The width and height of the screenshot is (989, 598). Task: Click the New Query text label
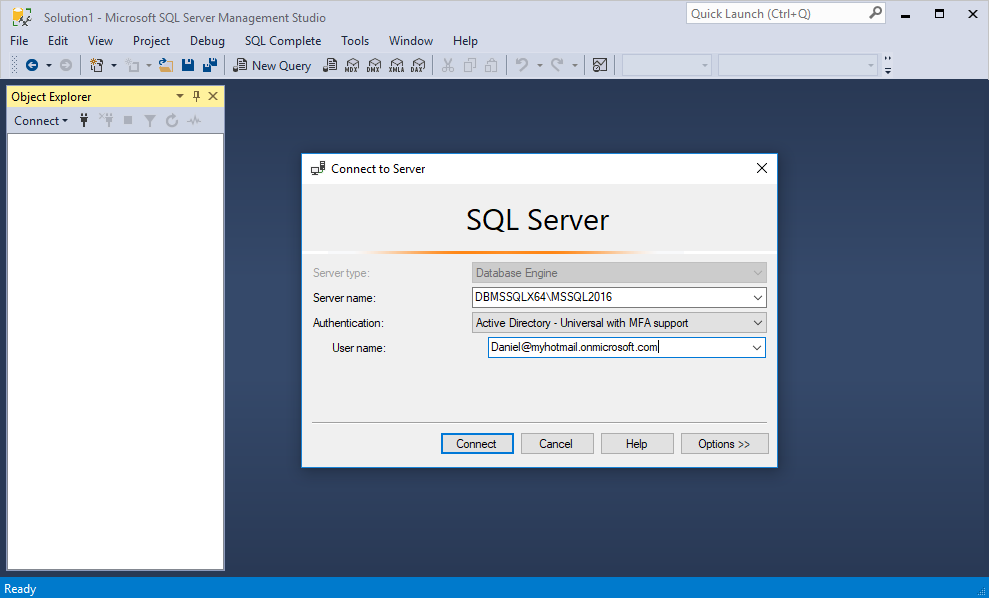click(x=281, y=66)
